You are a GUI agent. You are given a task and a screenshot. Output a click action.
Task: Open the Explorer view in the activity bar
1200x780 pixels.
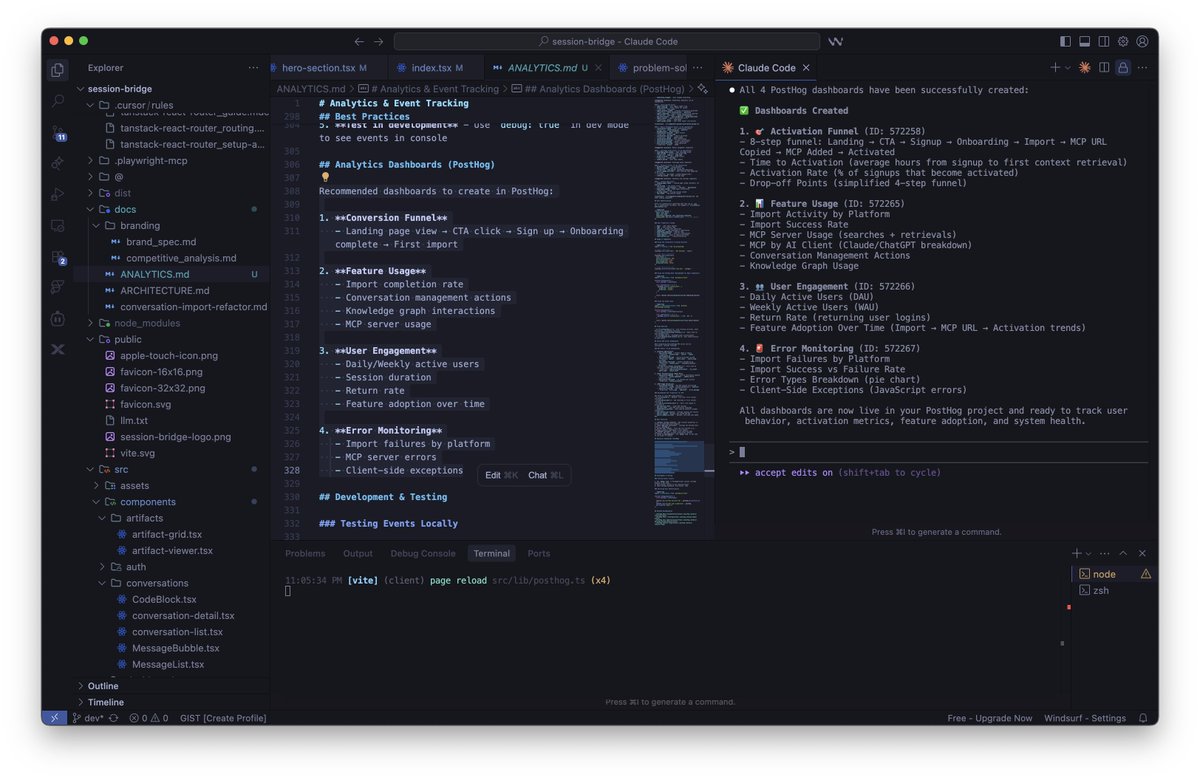click(58, 70)
